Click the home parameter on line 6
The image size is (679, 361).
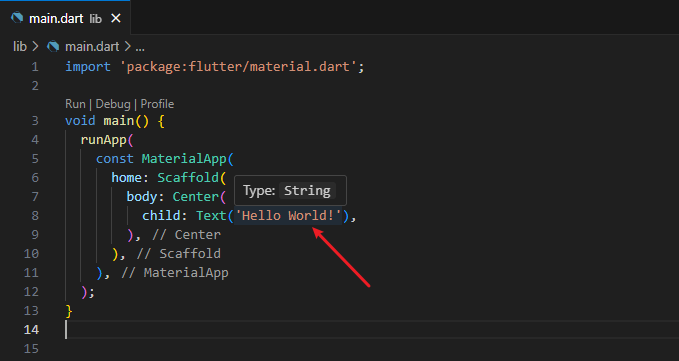click(126, 177)
